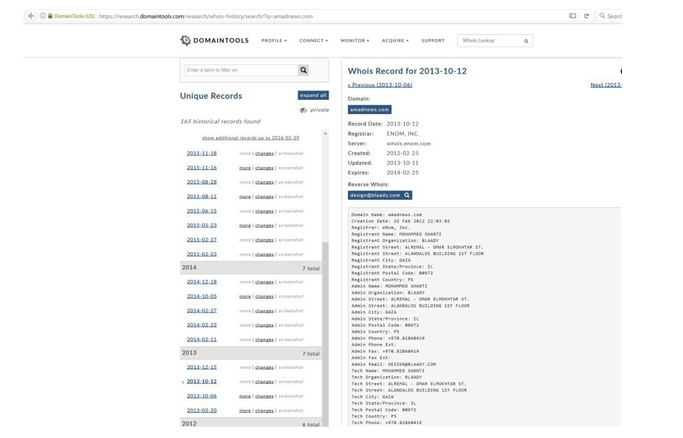The width and height of the screenshot is (683, 438).
Task: Open the 2015-05-23 record
Action: tap(202, 225)
